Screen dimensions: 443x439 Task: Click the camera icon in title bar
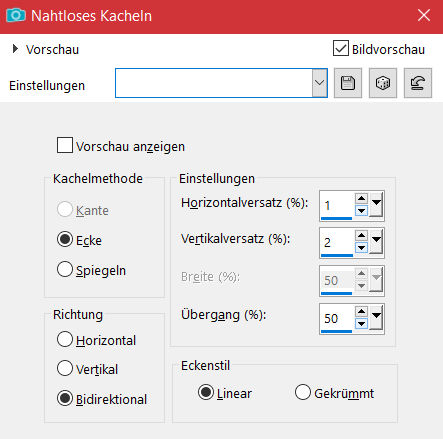pos(16,15)
